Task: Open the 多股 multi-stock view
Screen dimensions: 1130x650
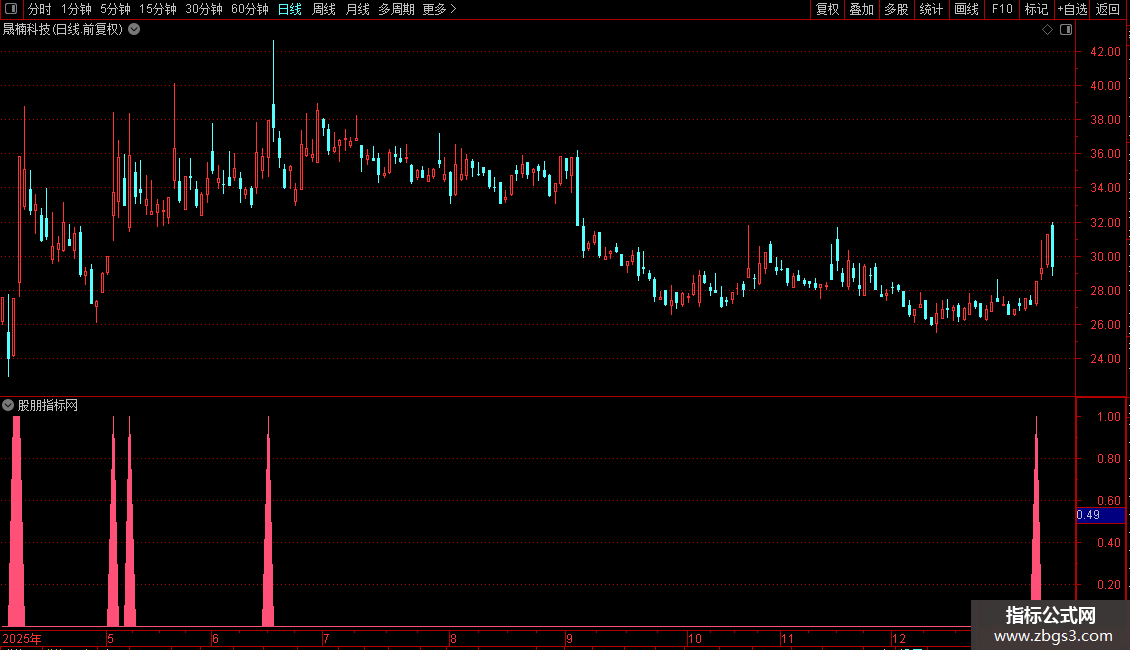Action: (897, 9)
